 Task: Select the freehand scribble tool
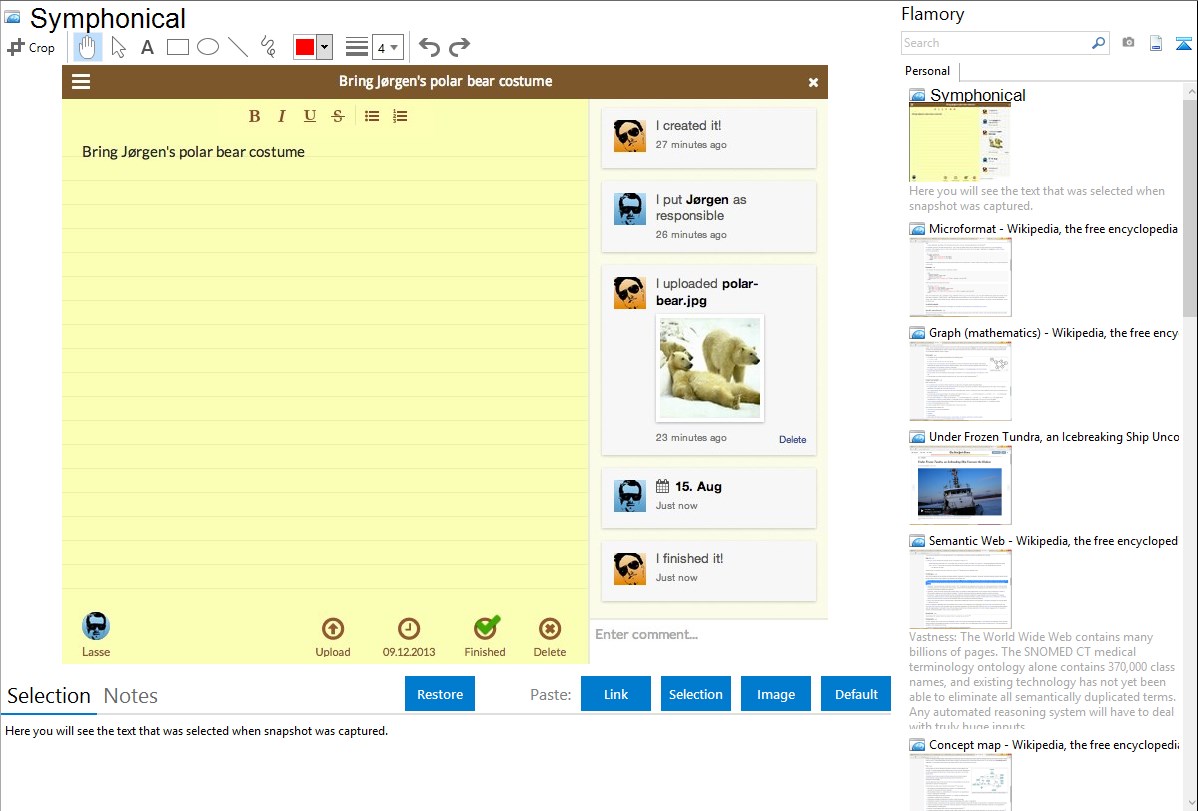coord(267,47)
